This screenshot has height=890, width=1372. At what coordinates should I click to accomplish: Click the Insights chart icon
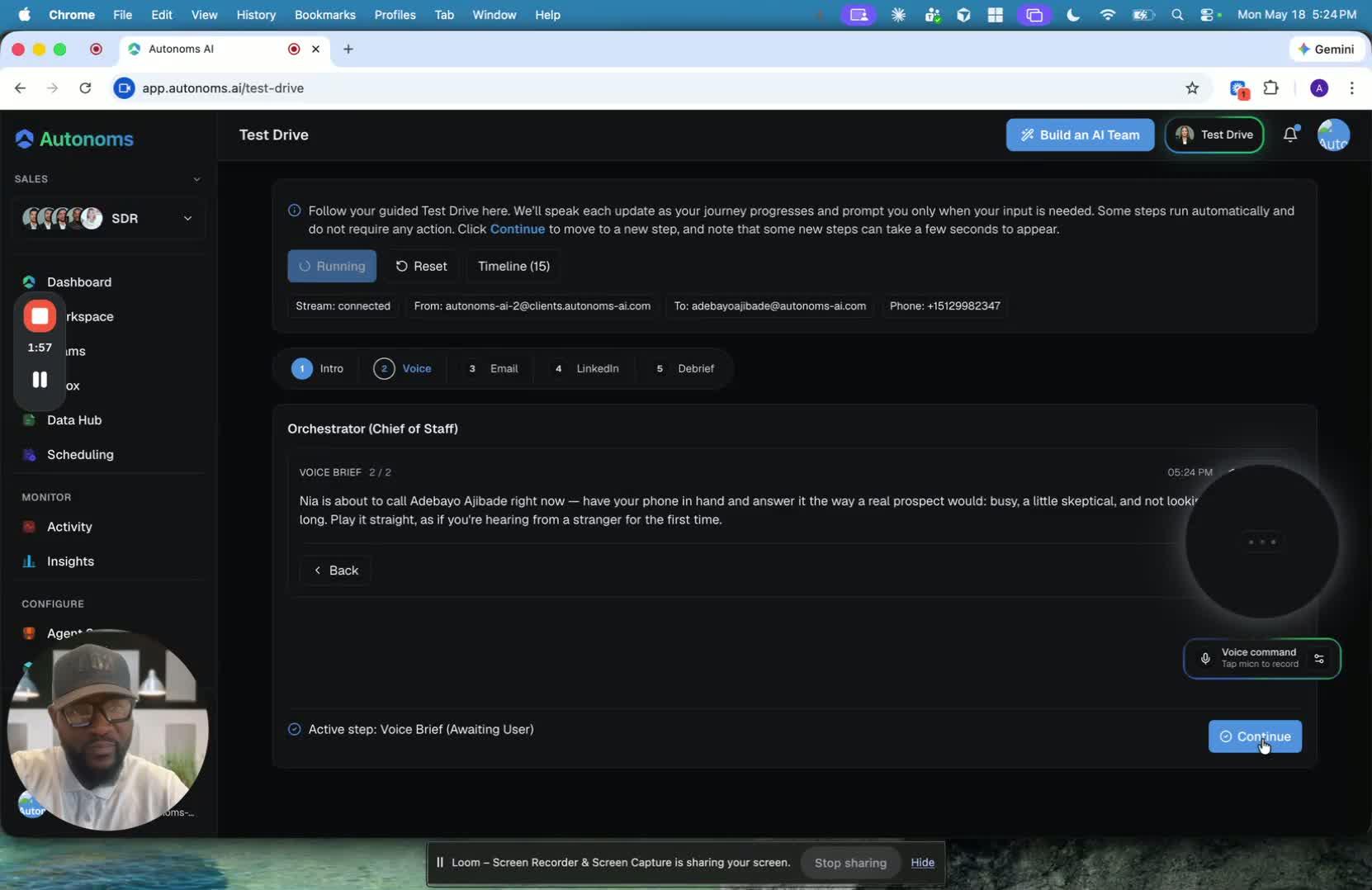tap(29, 561)
